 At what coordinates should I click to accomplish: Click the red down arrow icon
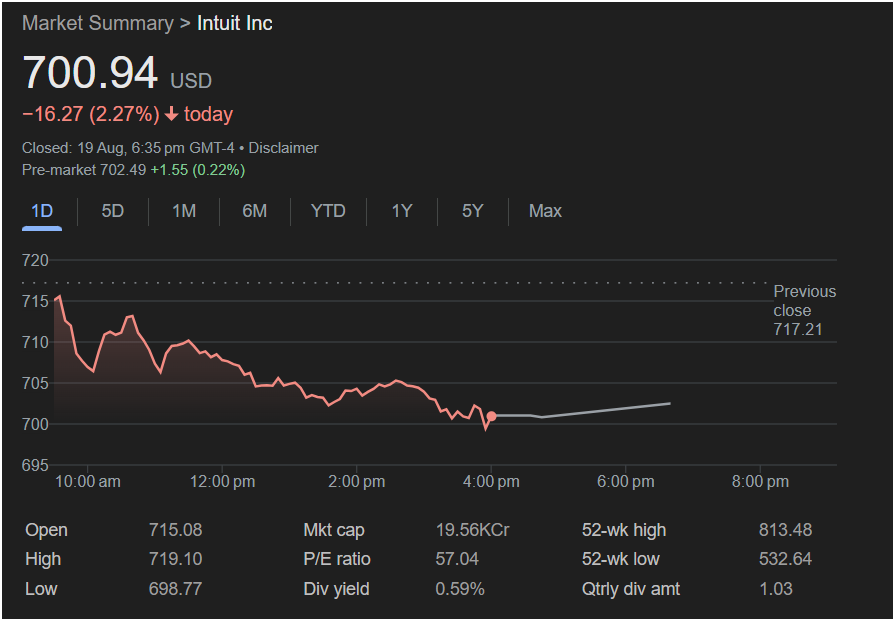pyautogui.click(x=171, y=114)
